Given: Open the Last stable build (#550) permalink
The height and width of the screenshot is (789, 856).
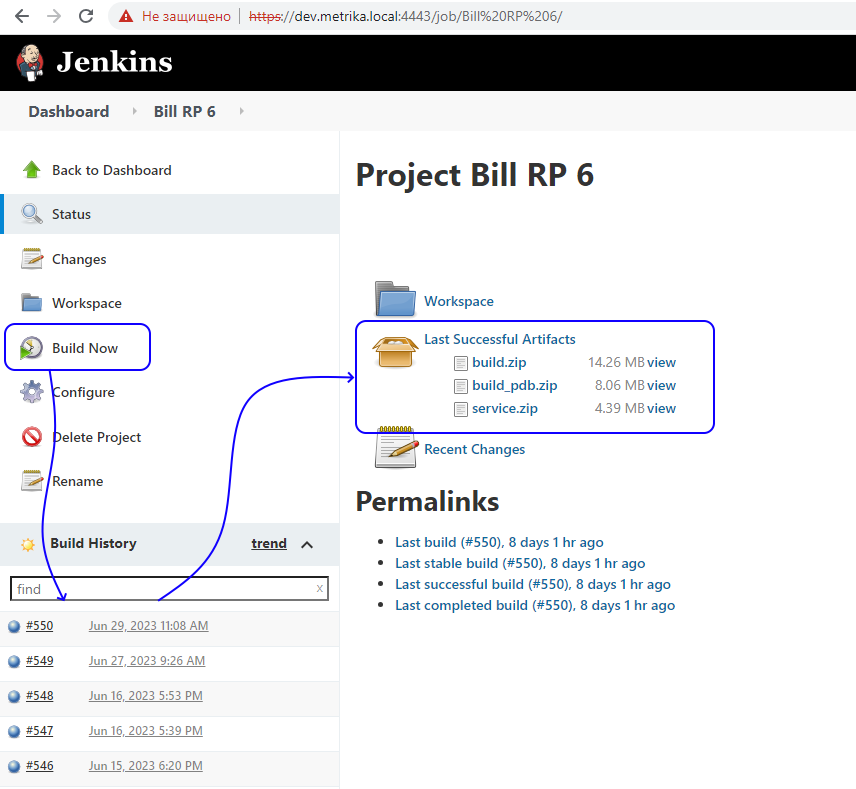Looking at the screenshot, I should click(520, 563).
